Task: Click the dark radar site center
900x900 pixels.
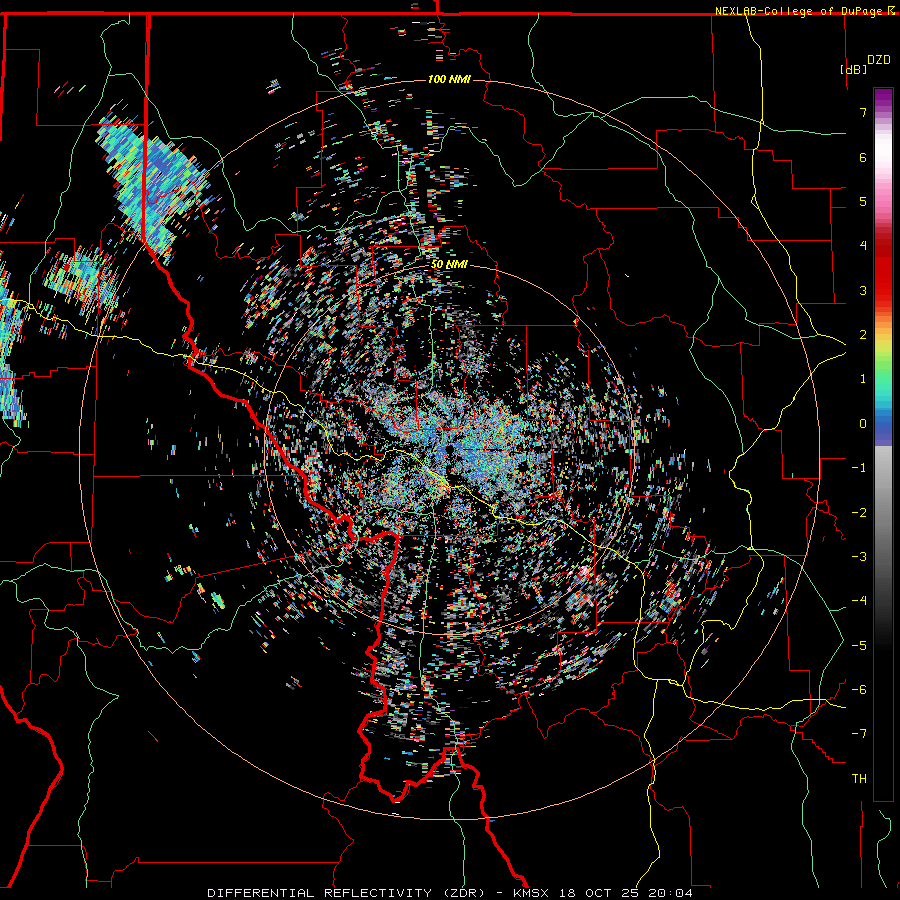Action: pyautogui.click(x=448, y=450)
